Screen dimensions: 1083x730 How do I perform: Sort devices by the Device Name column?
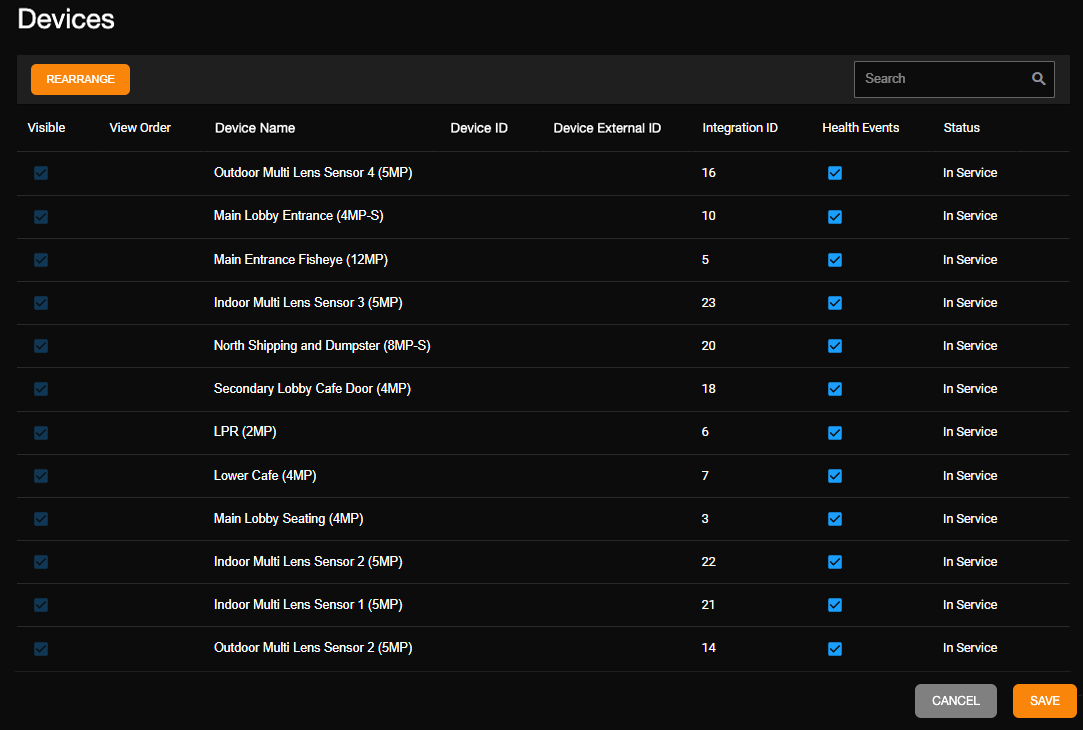pyautogui.click(x=254, y=128)
